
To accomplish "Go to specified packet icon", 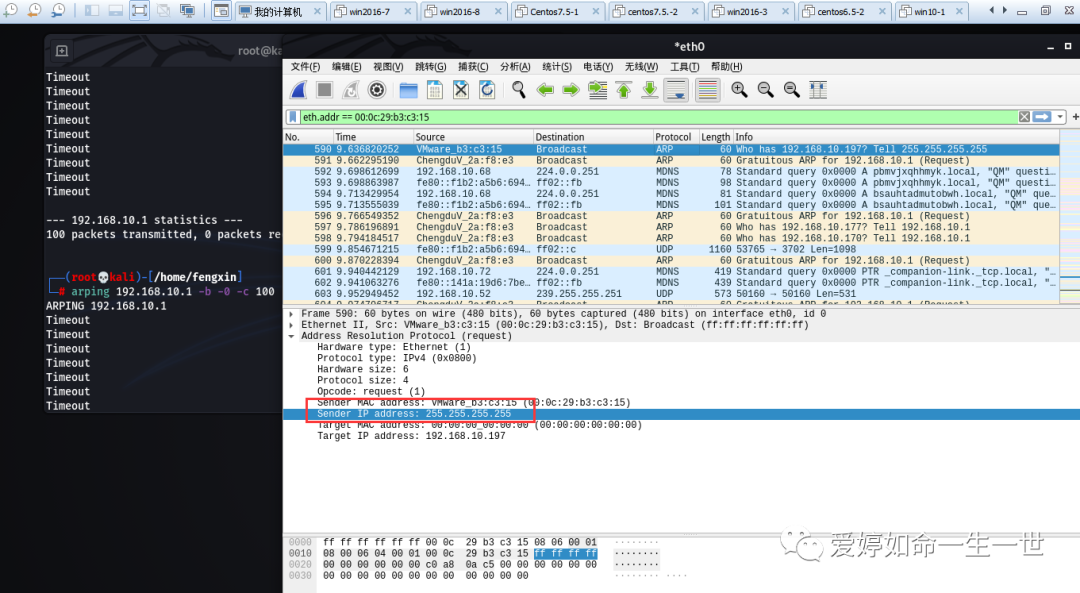I will 597,90.
